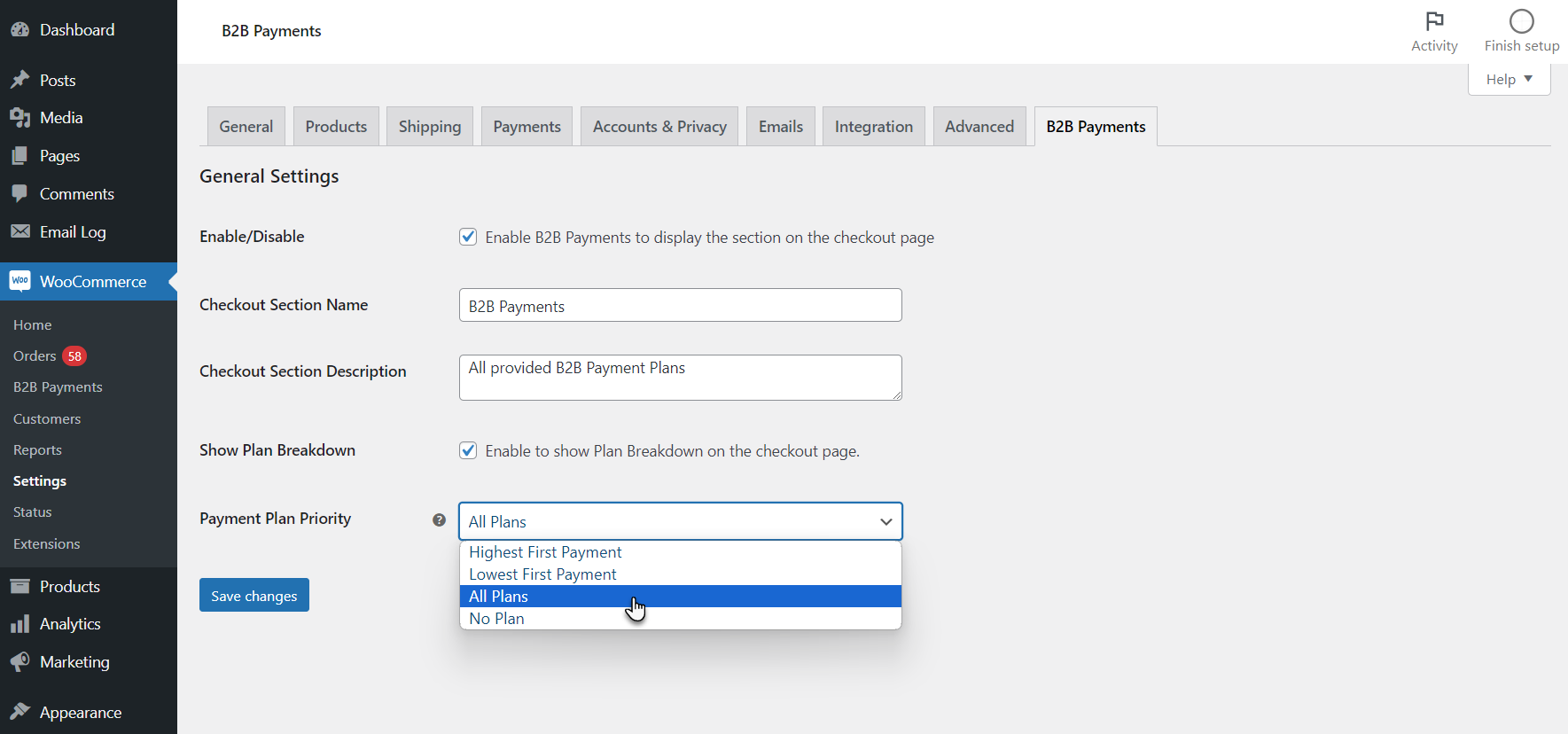Click the Save changes button
Viewport: 1568px width, 734px height.
coord(254,595)
